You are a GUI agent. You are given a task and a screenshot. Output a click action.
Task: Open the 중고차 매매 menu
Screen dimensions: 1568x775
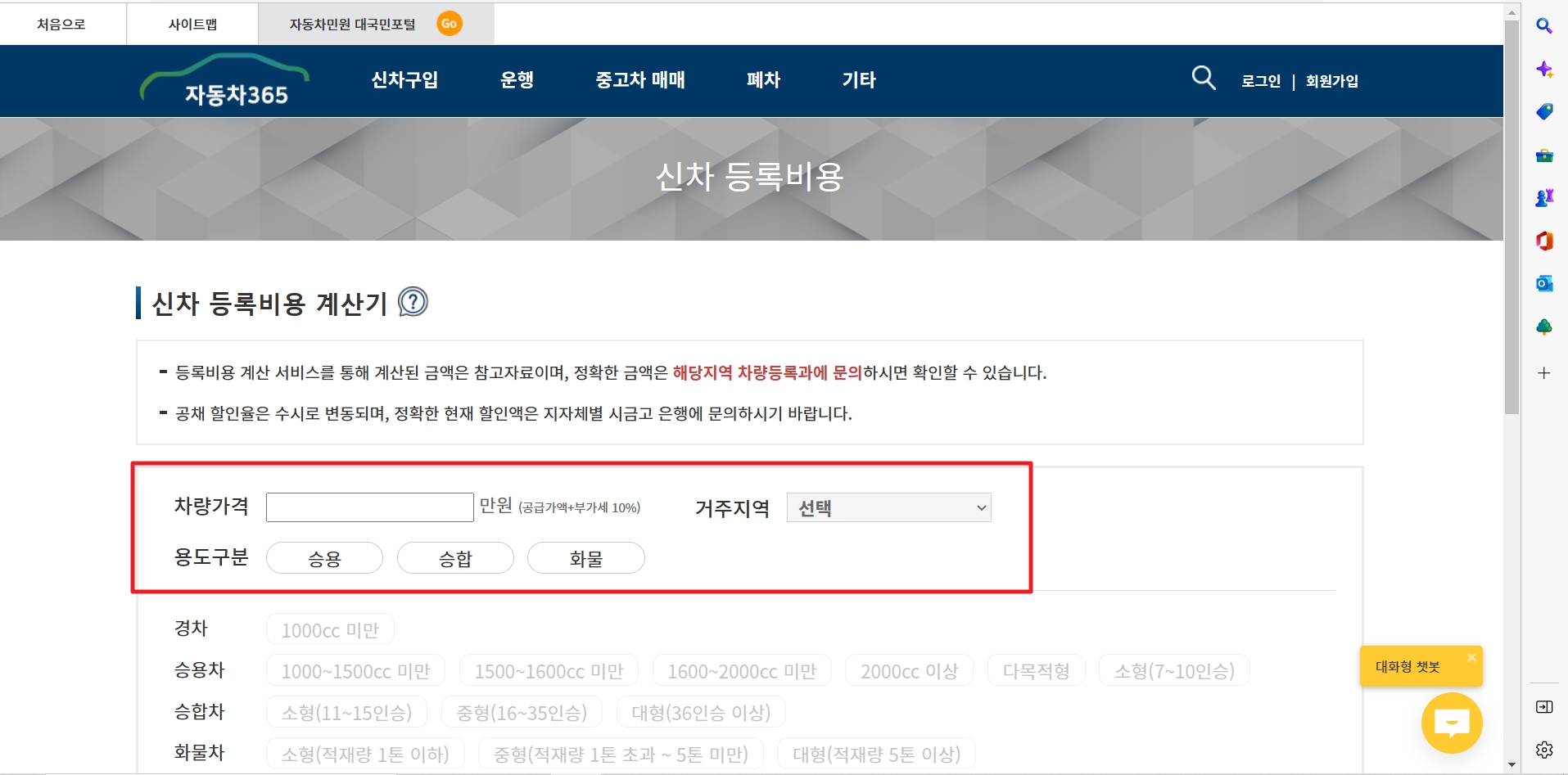(x=641, y=80)
